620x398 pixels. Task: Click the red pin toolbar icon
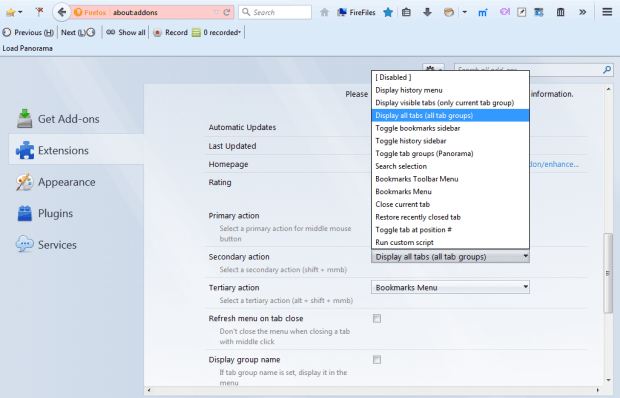pyautogui.click(x=39, y=12)
